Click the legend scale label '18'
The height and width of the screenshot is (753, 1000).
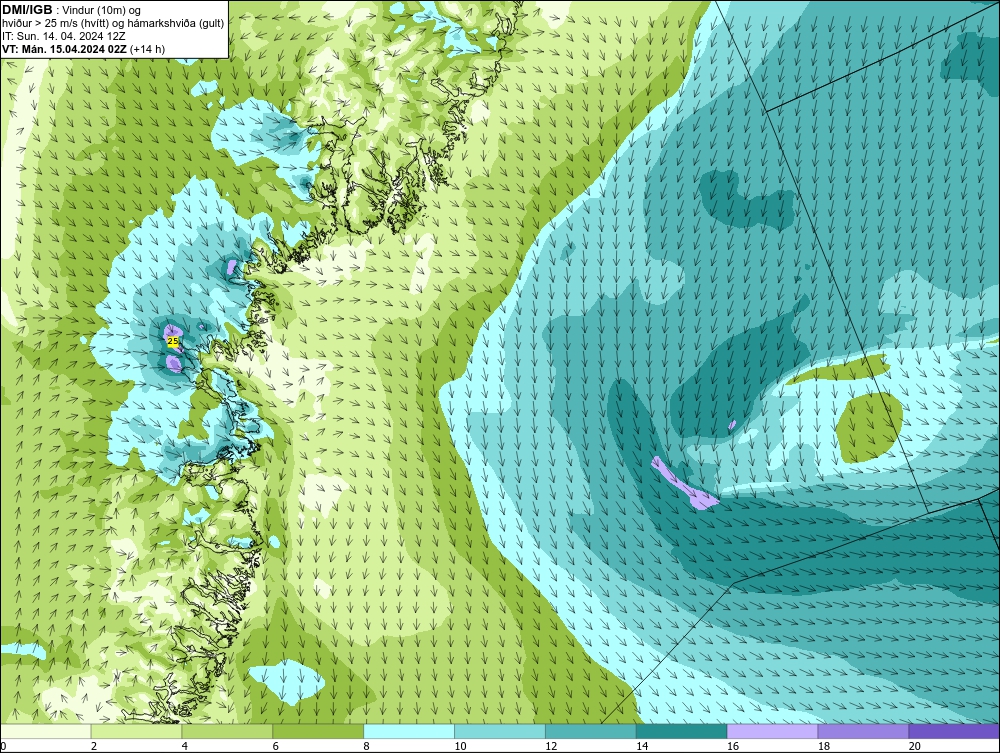[x=824, y=746]
